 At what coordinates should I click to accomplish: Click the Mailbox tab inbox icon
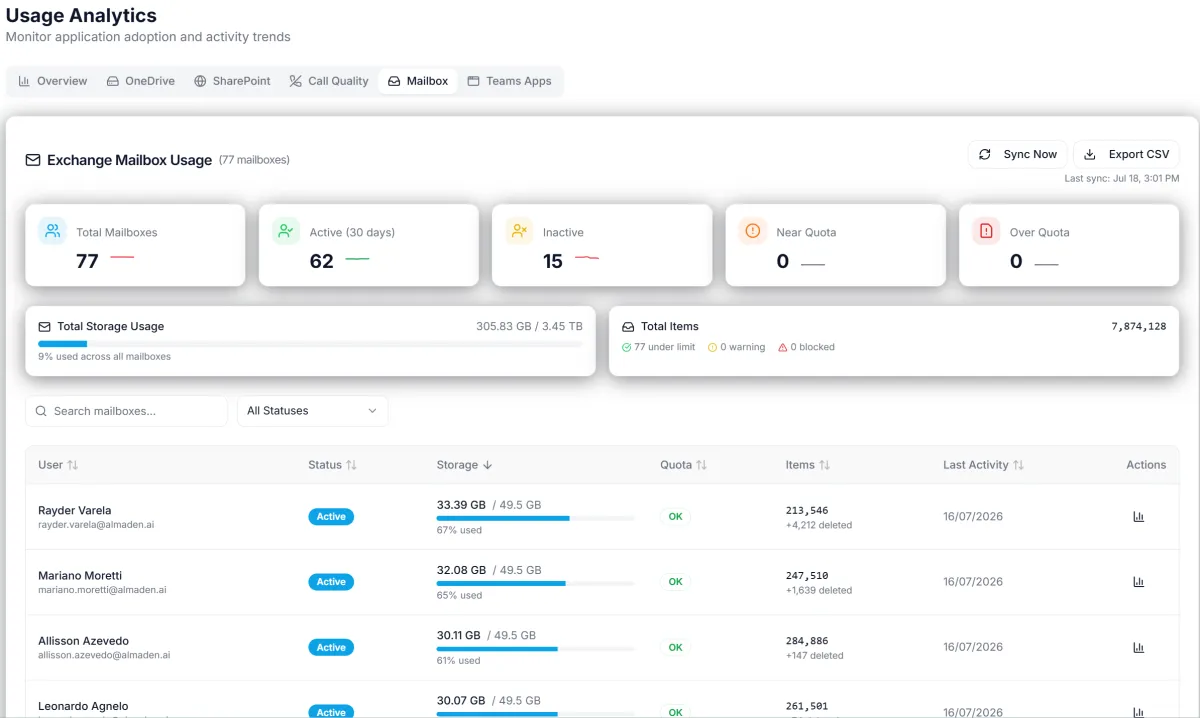pyautogui.click(x=394, y=81)
